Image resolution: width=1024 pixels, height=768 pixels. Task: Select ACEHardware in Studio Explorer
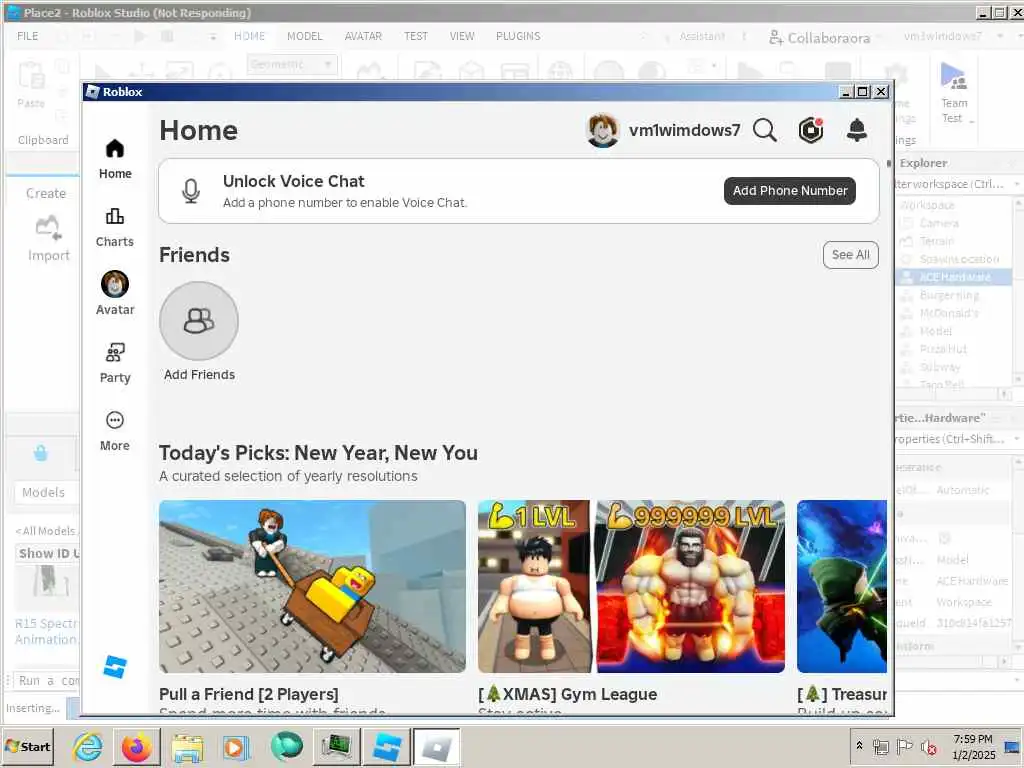coord(954,277)
